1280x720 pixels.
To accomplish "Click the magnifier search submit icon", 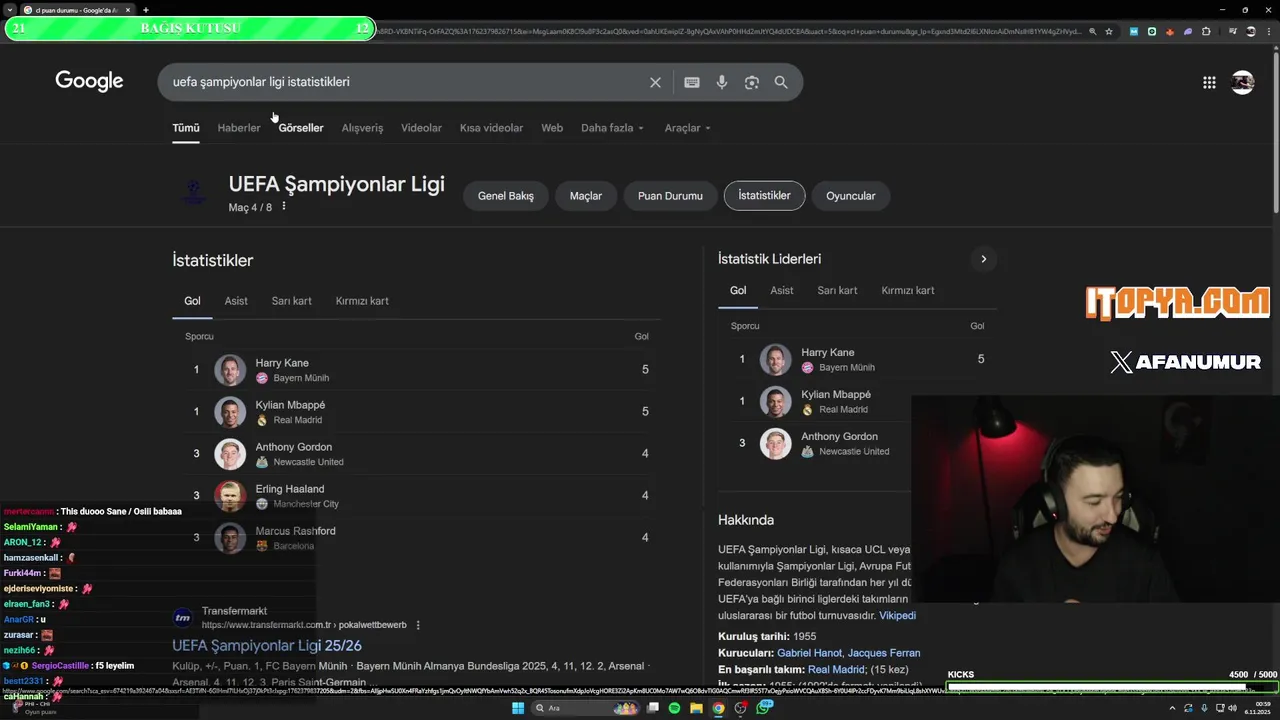I will pyautogui.click(x=781, y=82).
